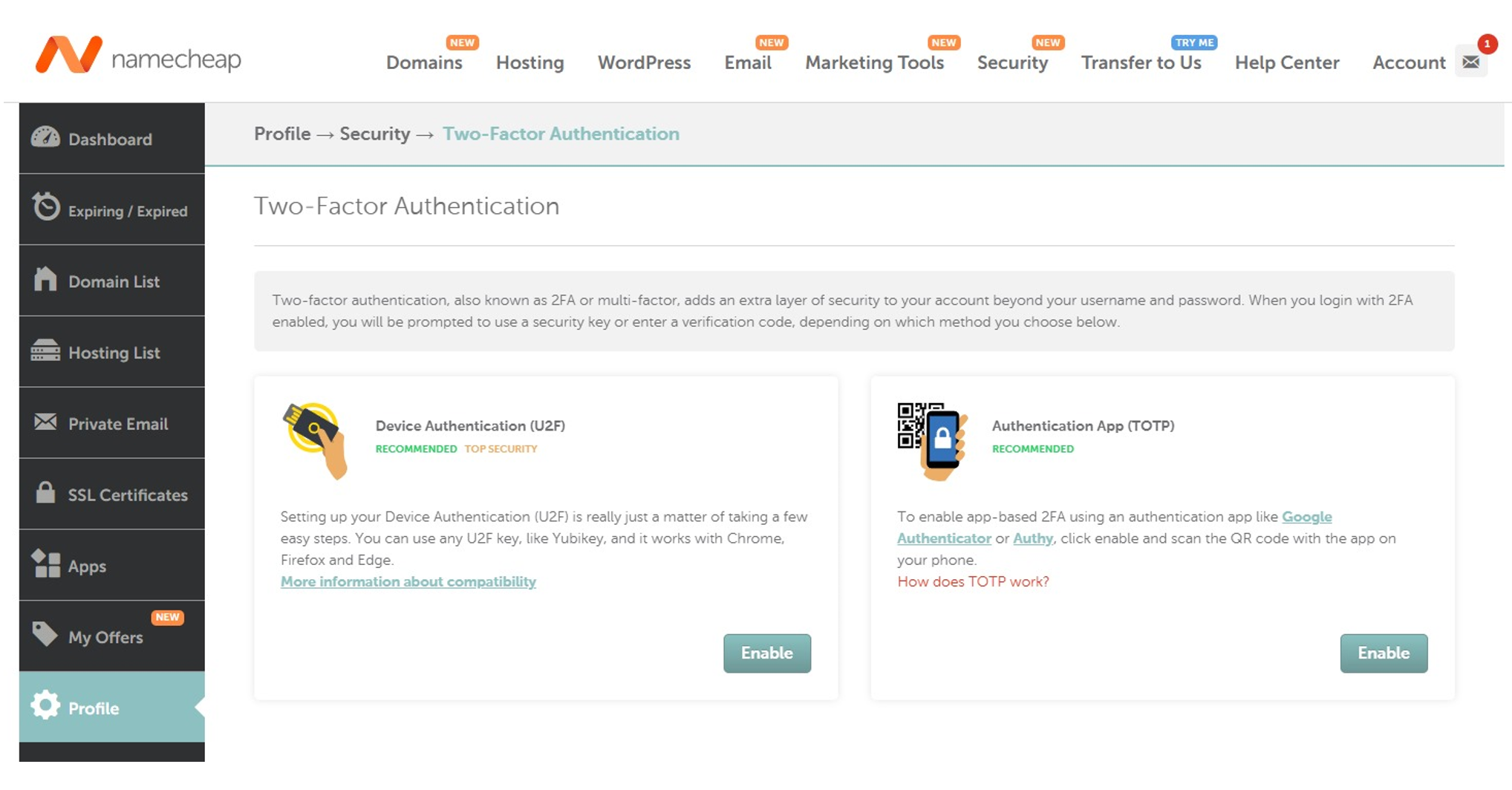Click the Namecheap logo
The image size is (1512, 790).
coord(138,56)
